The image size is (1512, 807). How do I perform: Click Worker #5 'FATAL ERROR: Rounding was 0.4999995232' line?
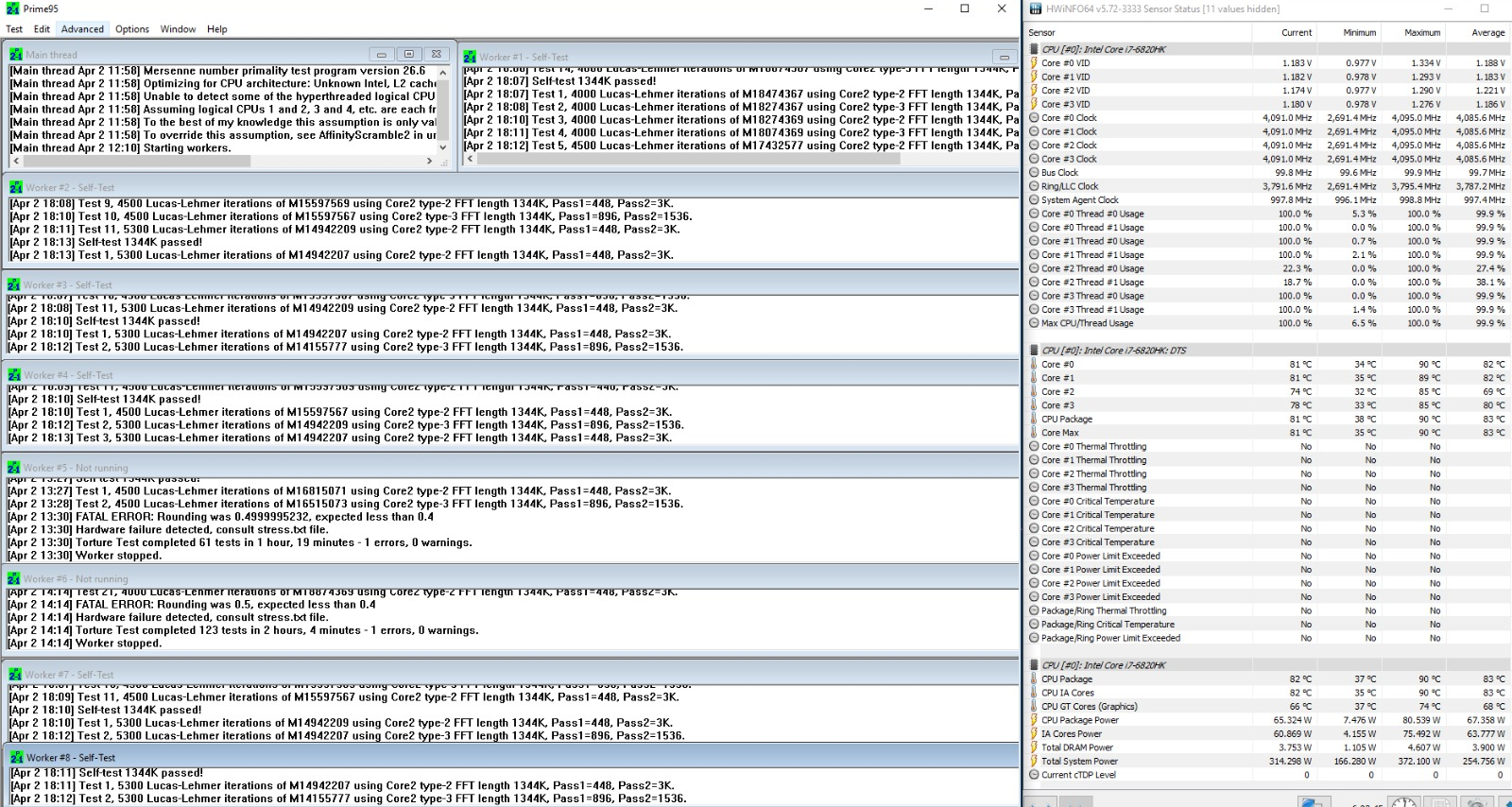(x=221, y=517)
